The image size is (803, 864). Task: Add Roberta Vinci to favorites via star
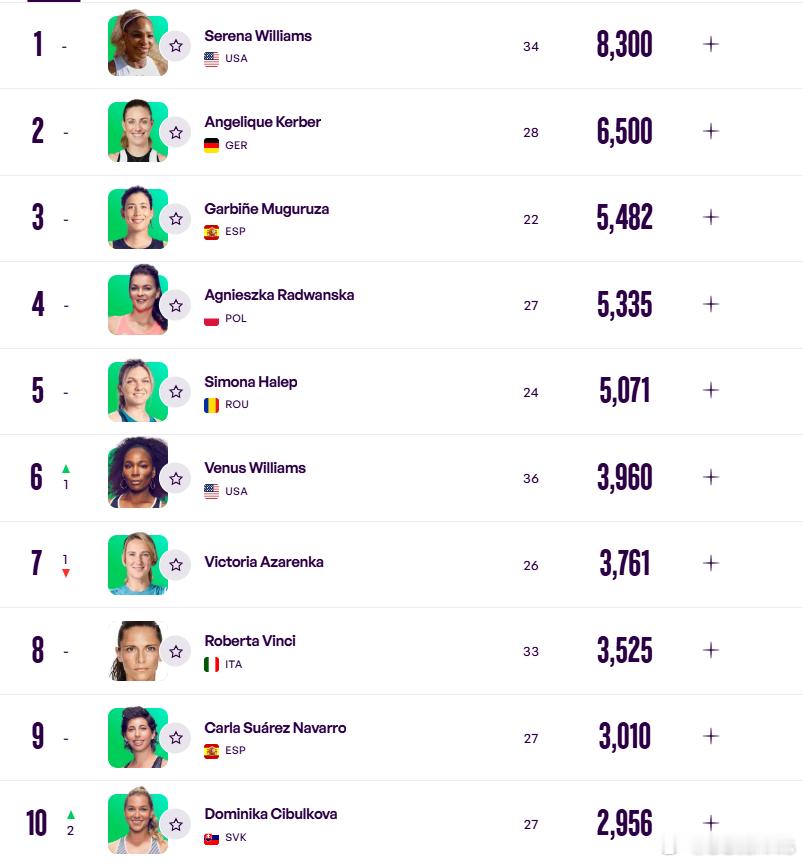(176, 651)
